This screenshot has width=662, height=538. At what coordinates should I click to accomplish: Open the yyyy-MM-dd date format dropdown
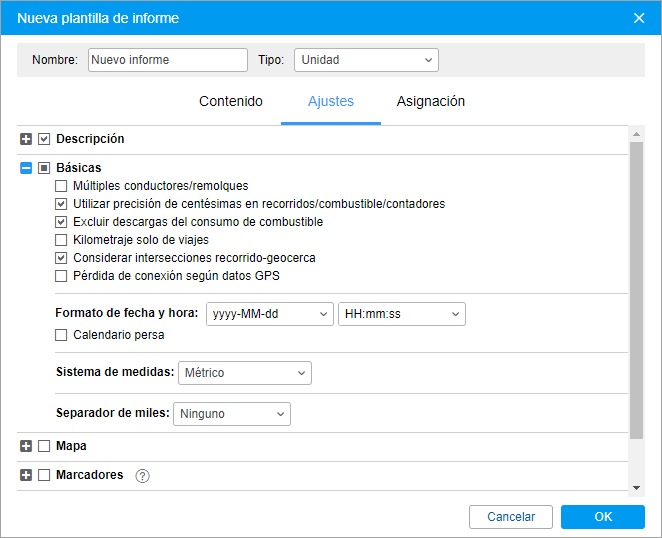click(269, 314)
